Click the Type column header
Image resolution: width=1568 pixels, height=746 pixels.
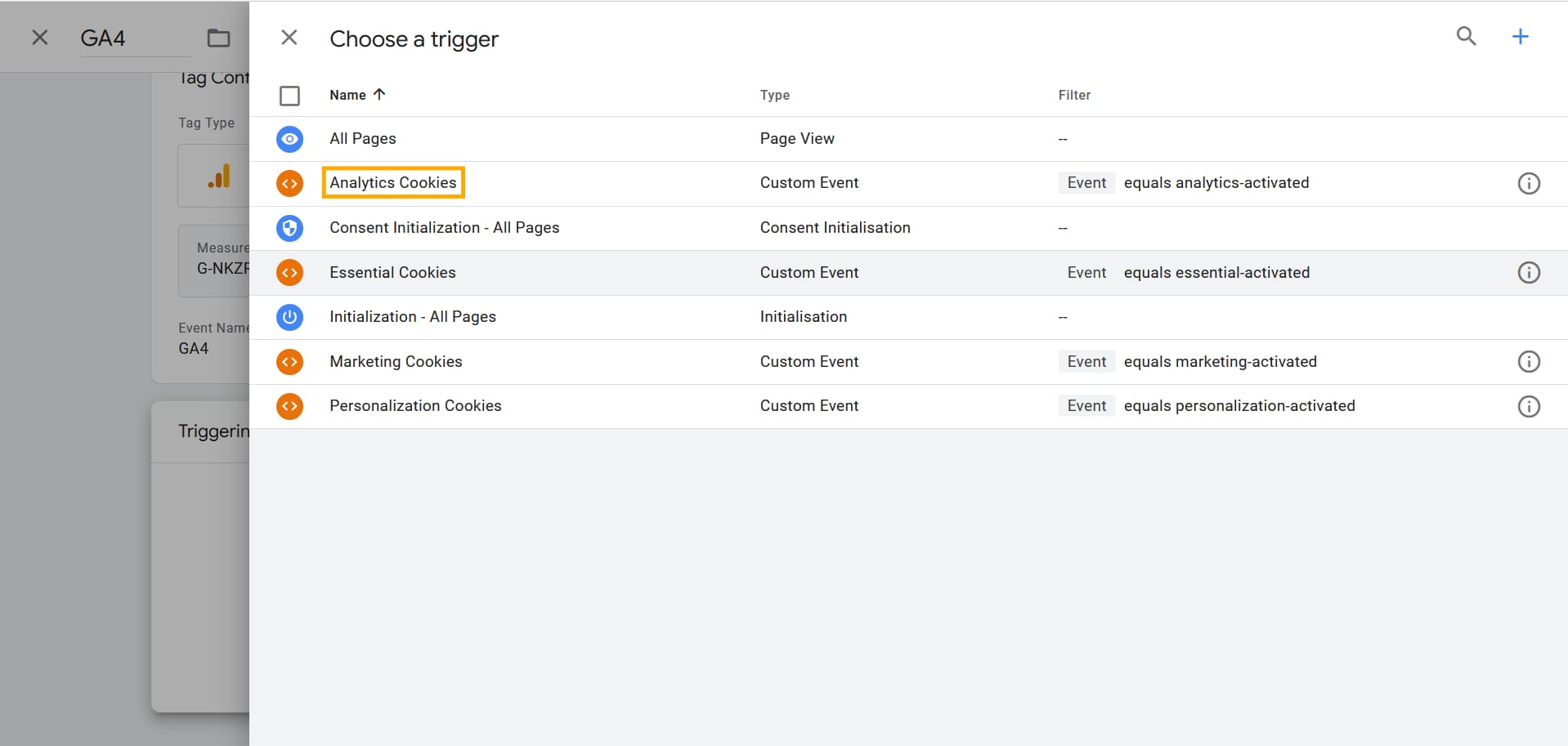[774, 95]
